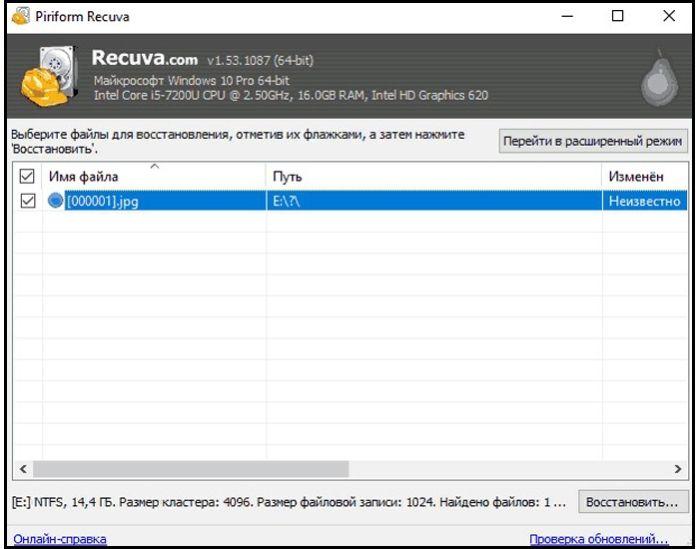Screen dimensions: 699x549
Task: Minimize the Piriform Recuva window
Action: [567, 16]
